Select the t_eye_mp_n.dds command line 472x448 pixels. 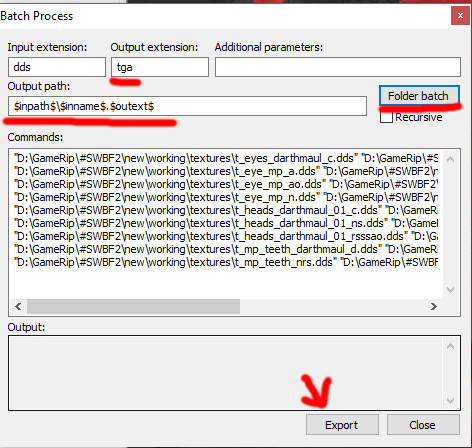click(226, 197)
